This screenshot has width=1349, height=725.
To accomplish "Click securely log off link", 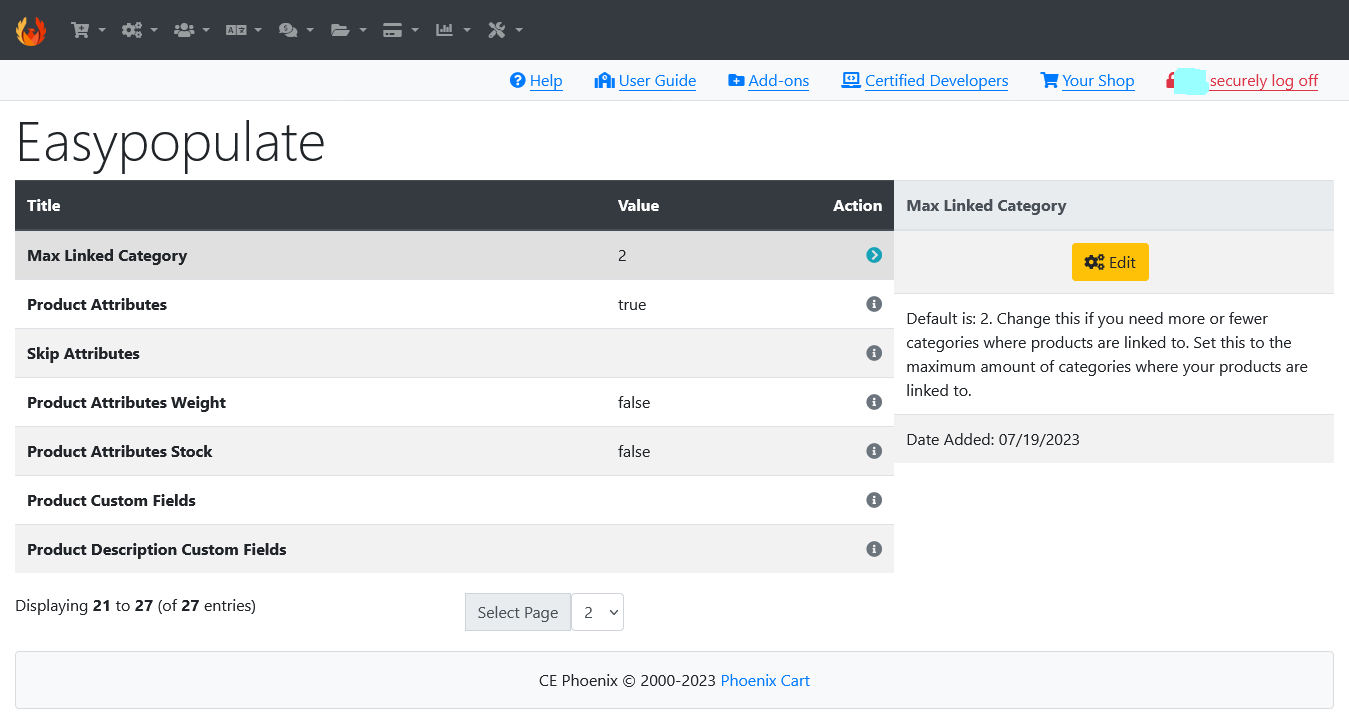I will 1264,81.
